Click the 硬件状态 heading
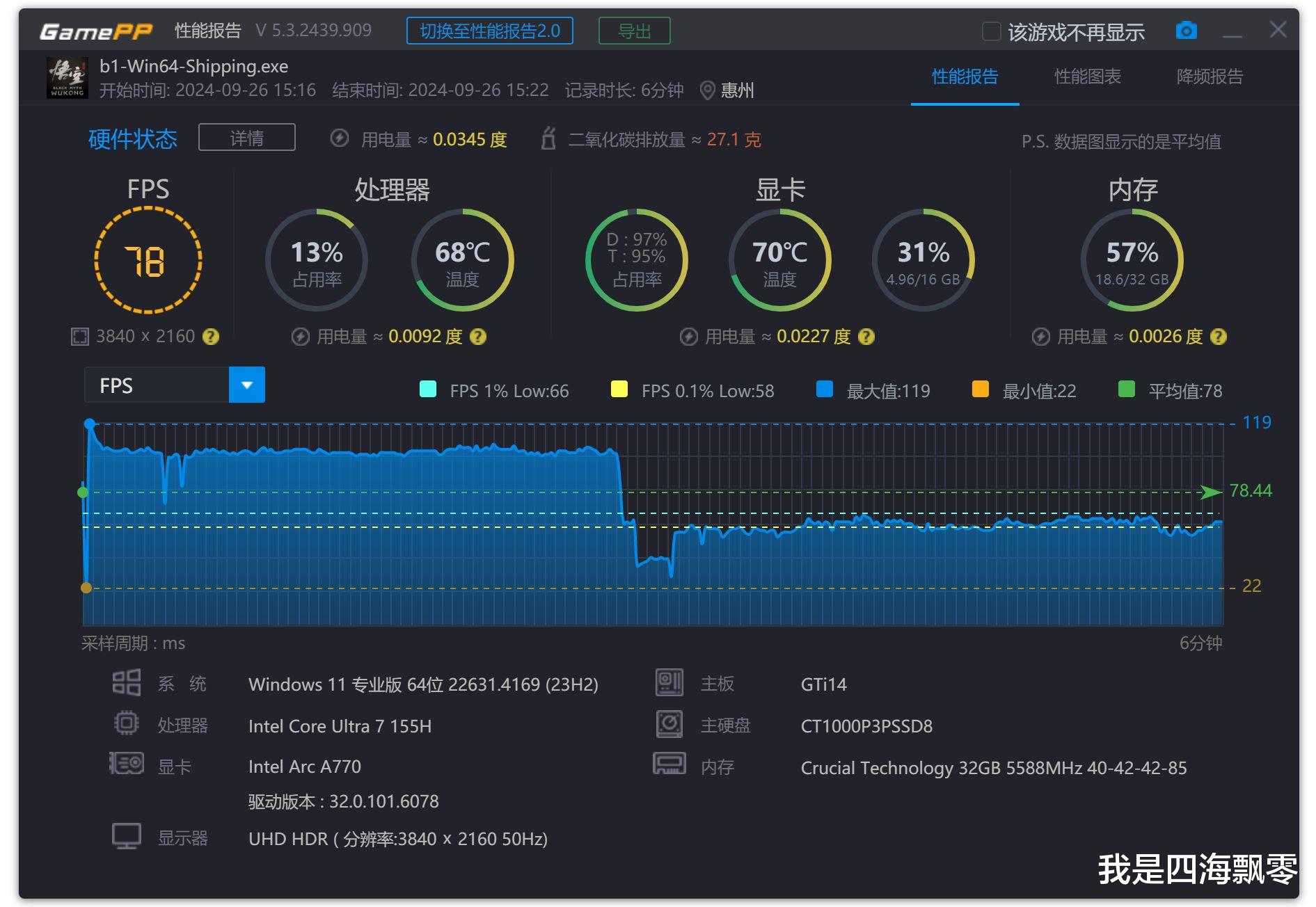The width and height of the screenshot is (1316, 907). (133, 139)
